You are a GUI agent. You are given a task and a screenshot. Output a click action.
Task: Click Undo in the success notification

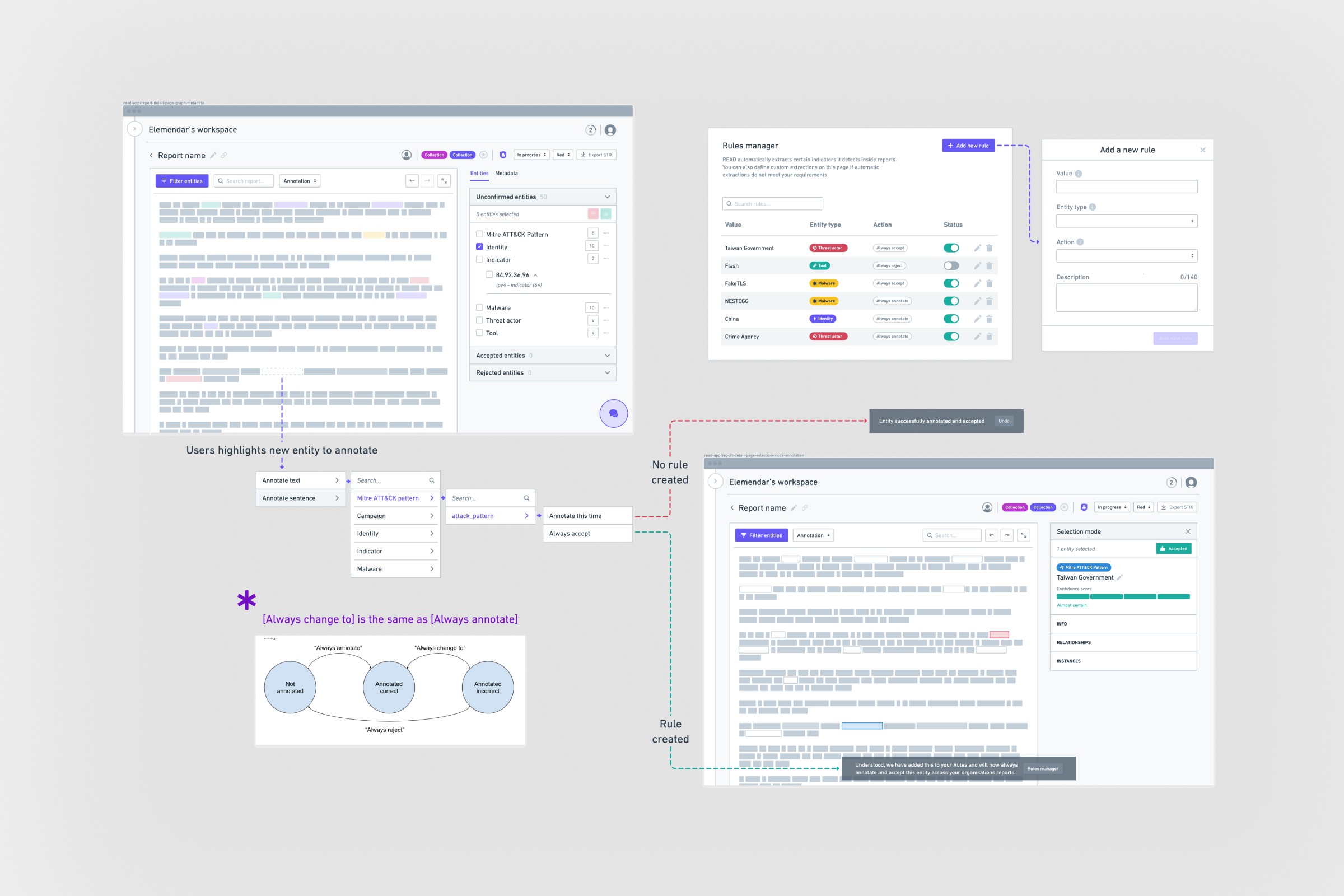coord(1004,421)
